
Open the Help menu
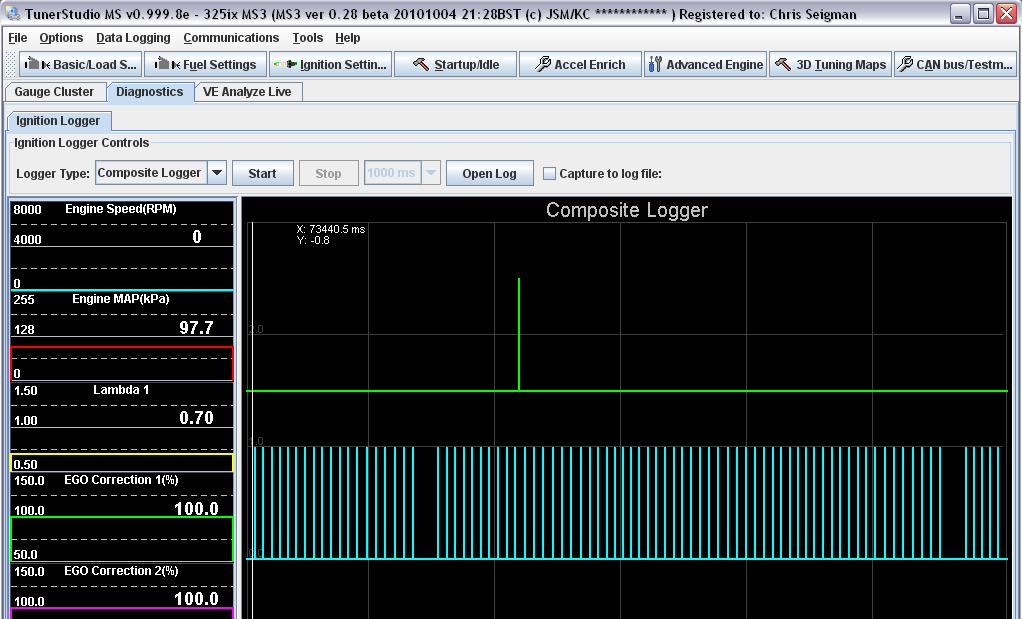pos(347,38)
